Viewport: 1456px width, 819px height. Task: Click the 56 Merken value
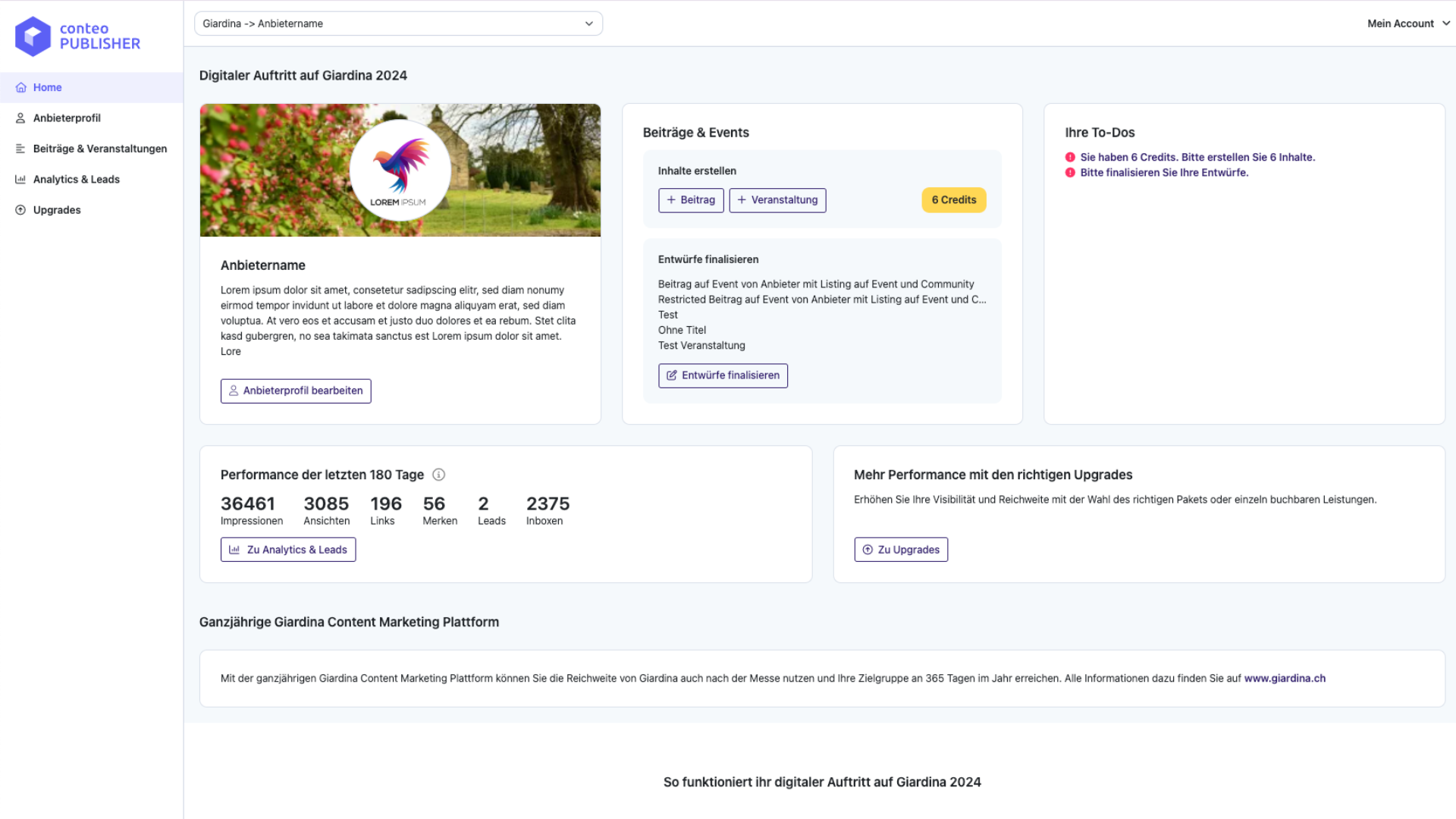(x=434, y=504)
